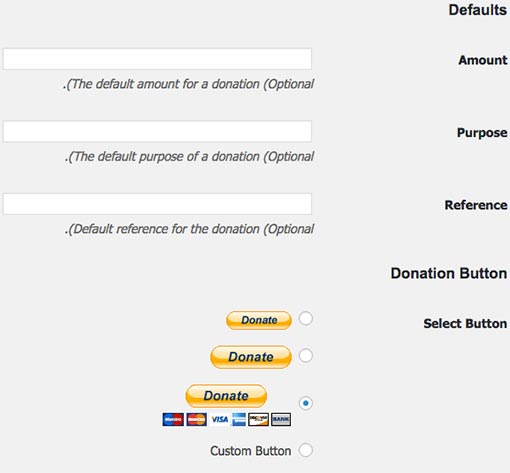Click the small Donate button image
510x473 pixels.
[259, 320]
